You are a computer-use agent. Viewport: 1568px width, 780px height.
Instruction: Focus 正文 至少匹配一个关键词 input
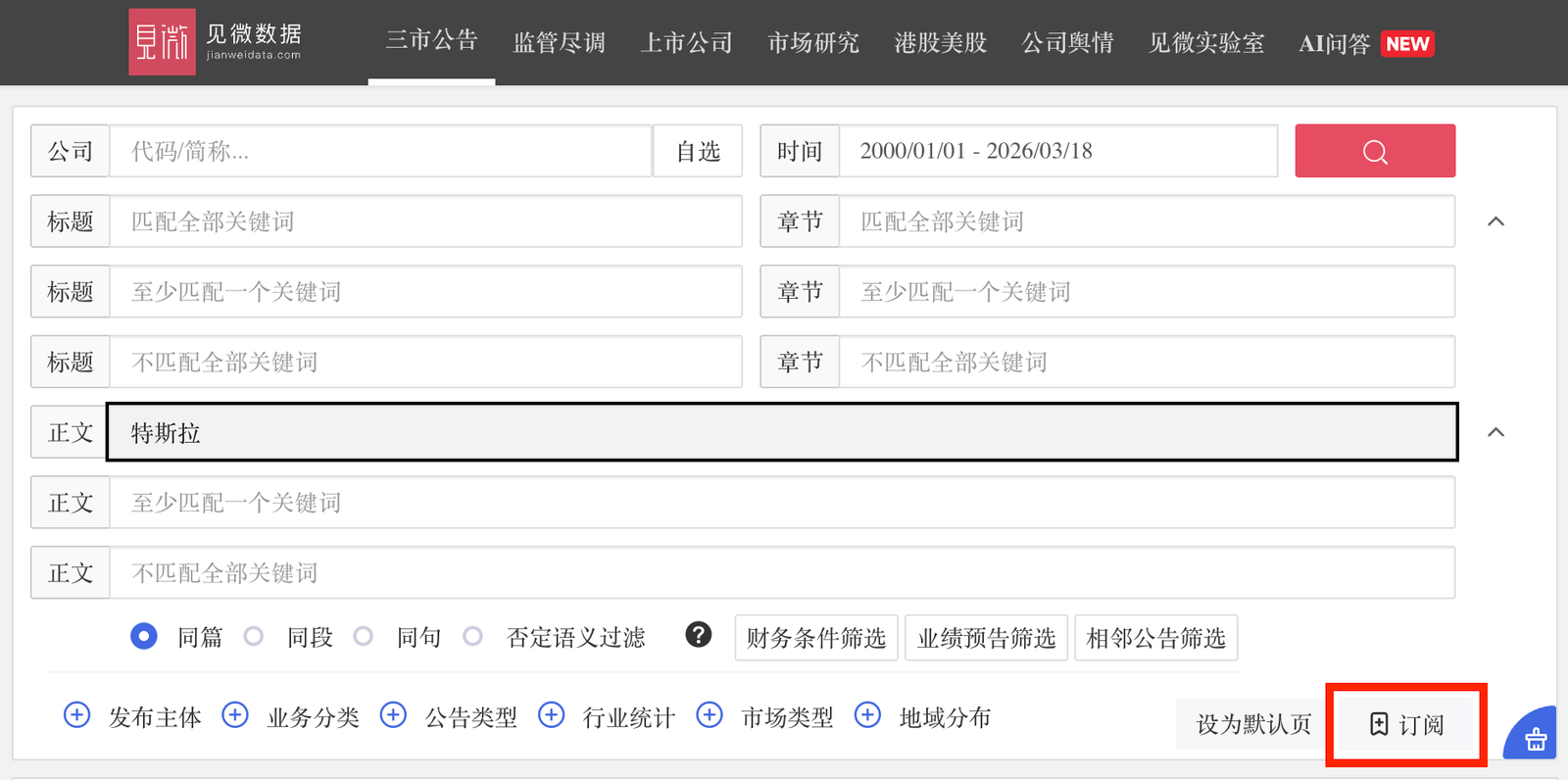[x=782, y=503]
